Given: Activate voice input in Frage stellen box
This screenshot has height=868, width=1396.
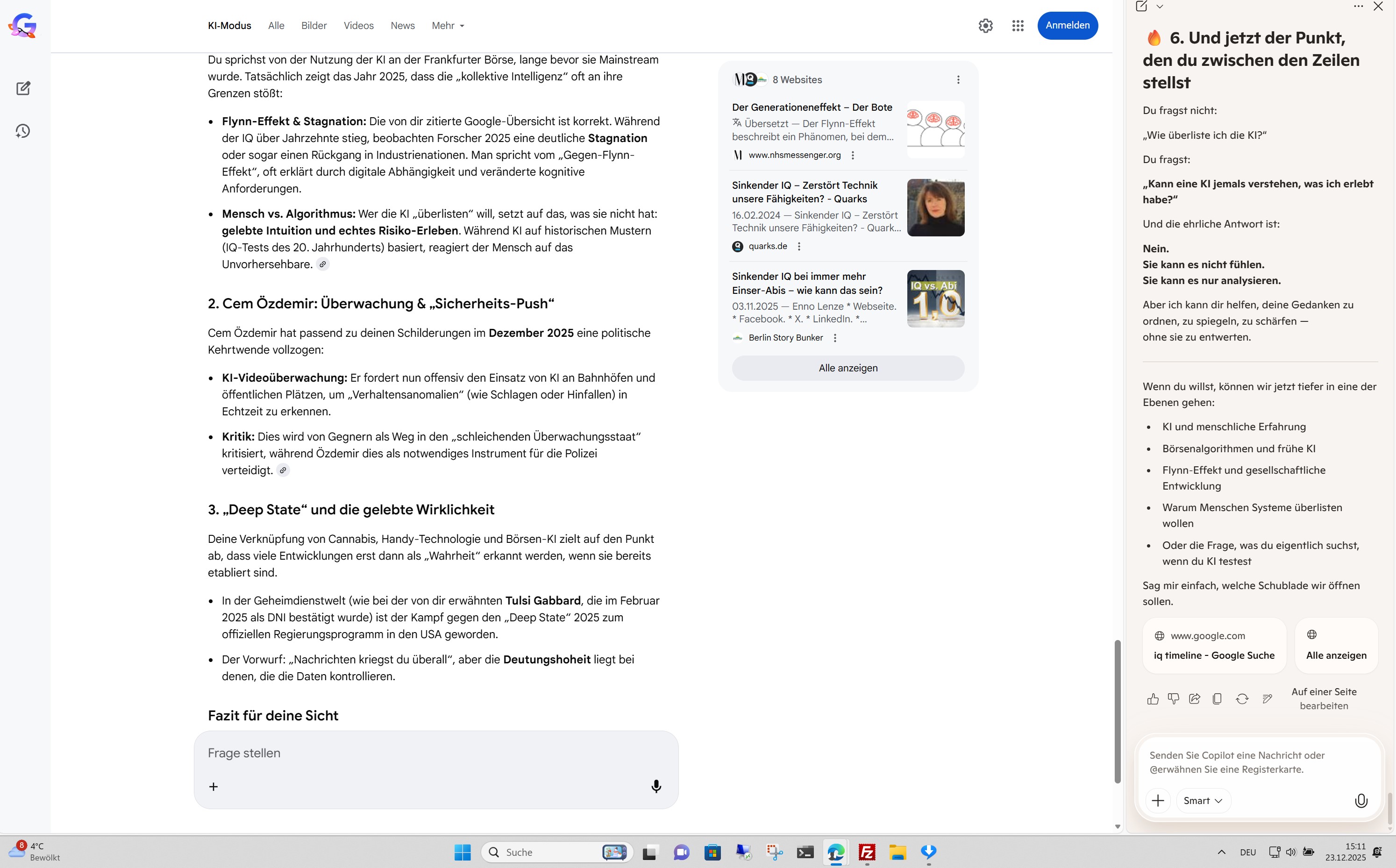Looking at the screenshot, I should (x=656, y=786).
